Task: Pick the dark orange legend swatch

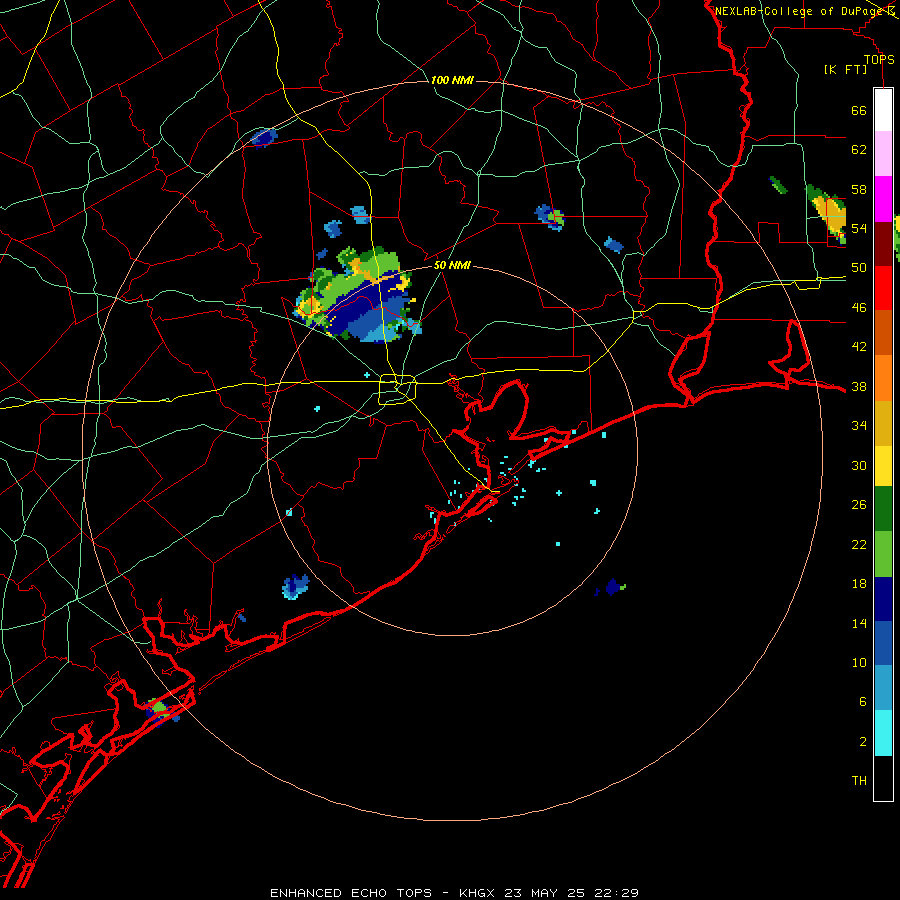Action: [883, 333]
